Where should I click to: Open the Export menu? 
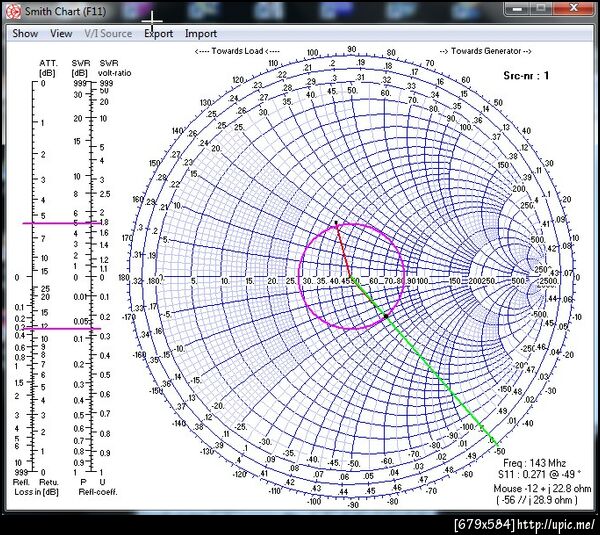coord(158,34)
